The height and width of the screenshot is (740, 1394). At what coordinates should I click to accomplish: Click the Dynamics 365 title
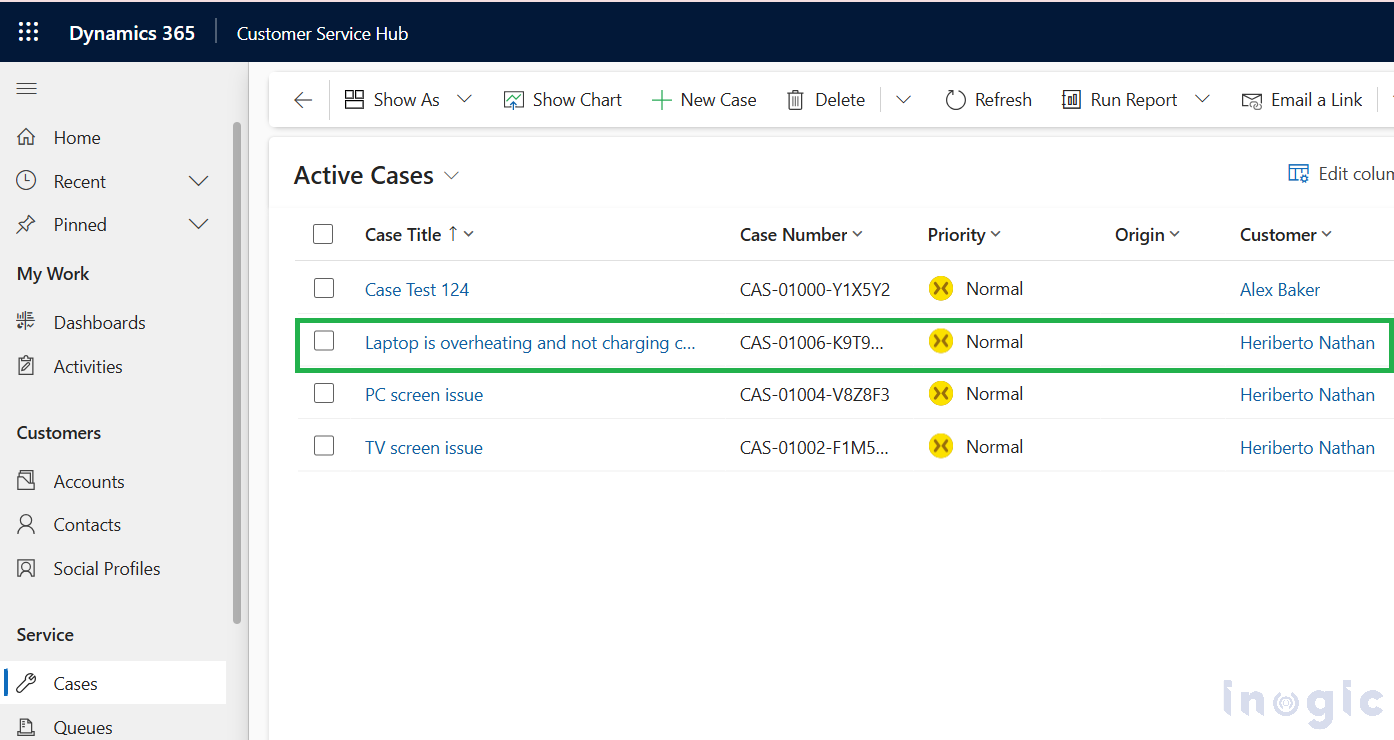pos(132,33)
